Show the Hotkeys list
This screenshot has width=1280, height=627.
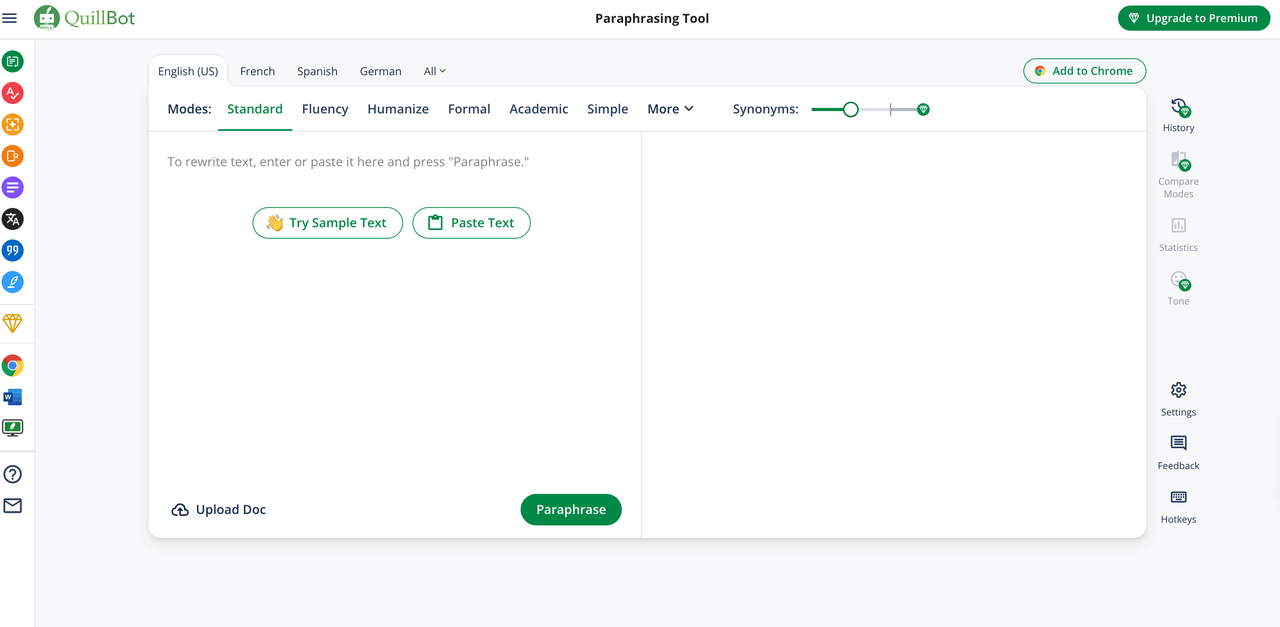coord(1179,507)
